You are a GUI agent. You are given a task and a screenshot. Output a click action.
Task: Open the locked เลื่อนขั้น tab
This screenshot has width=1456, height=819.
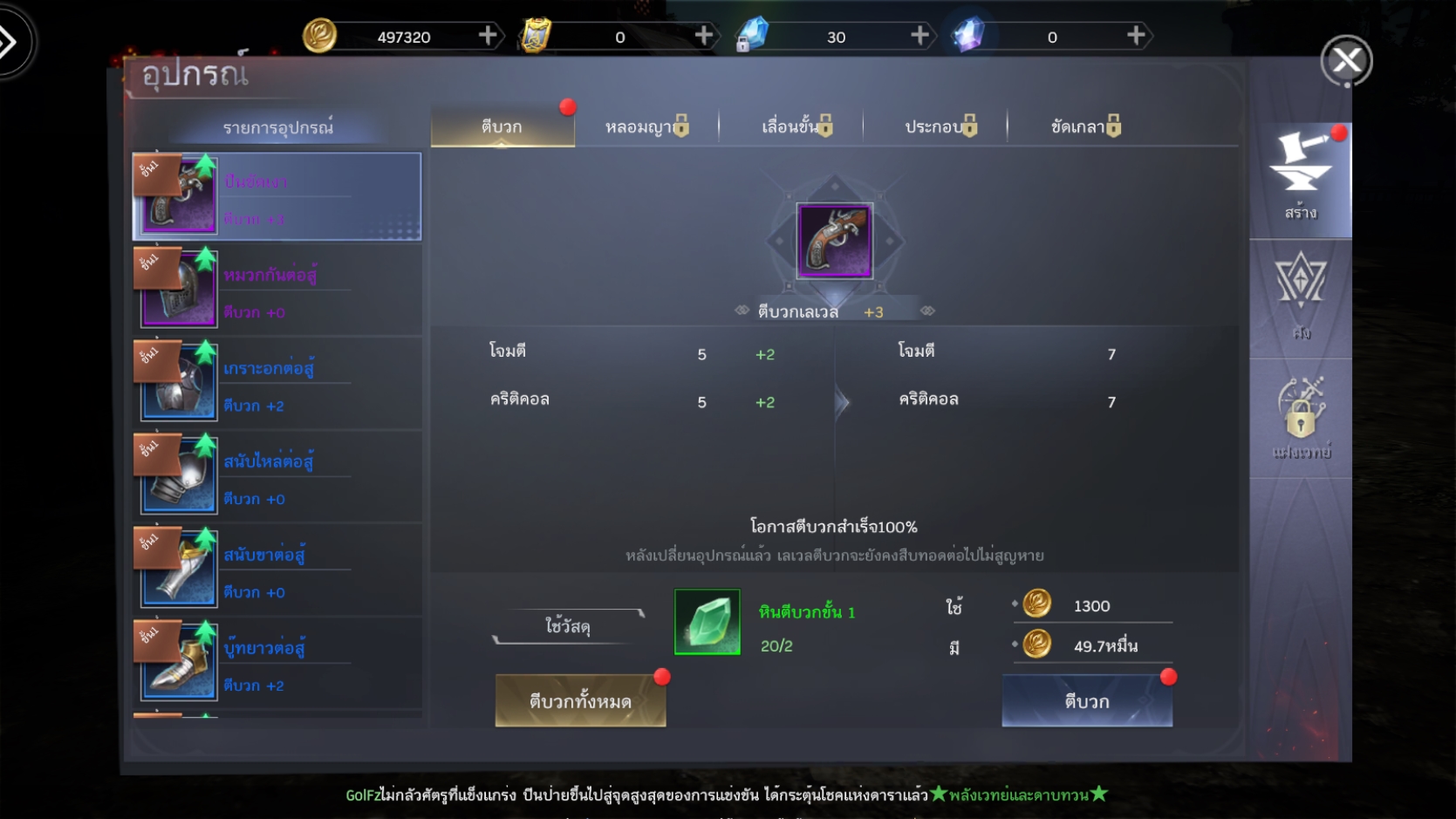796,127
